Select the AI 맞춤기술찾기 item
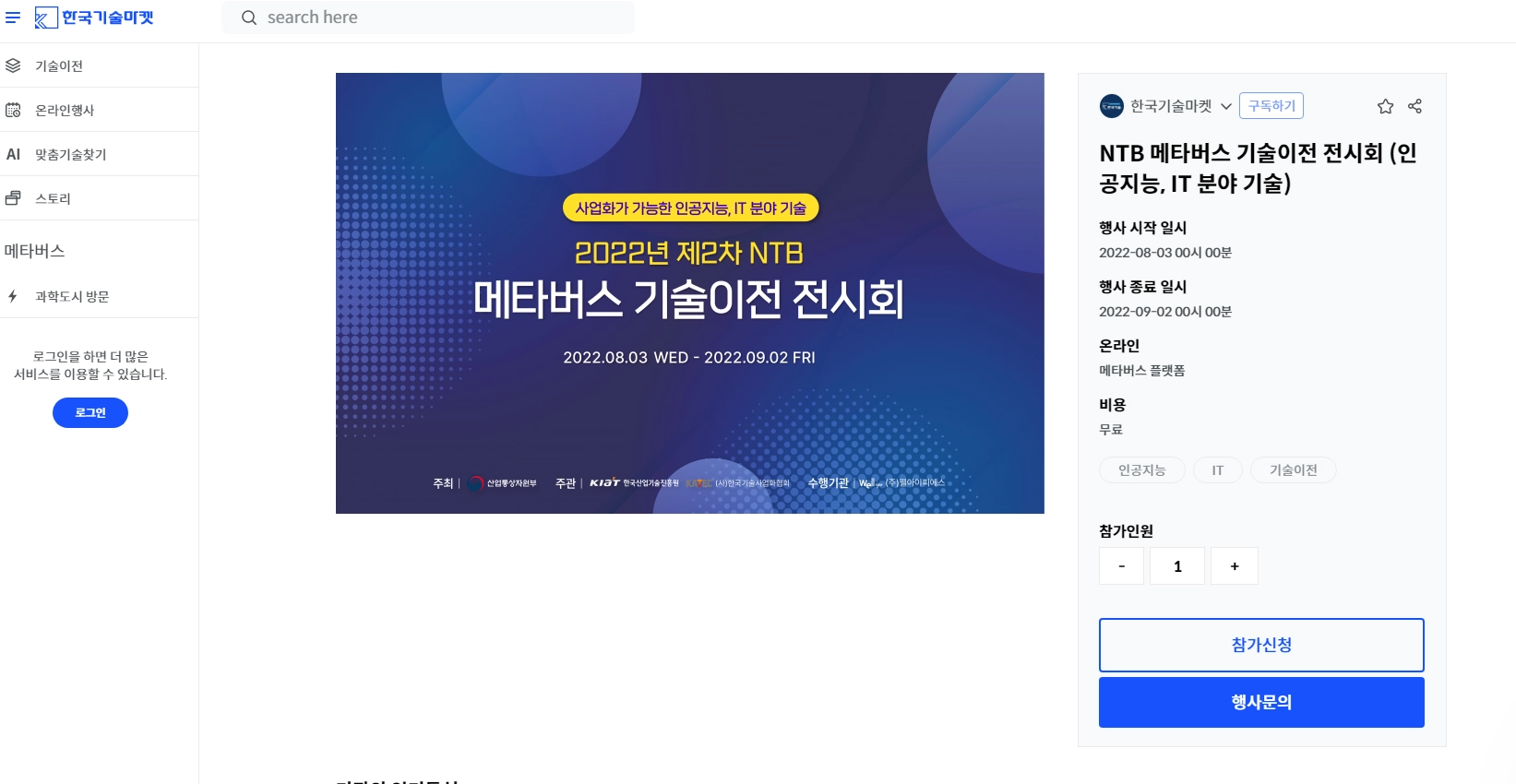The width and height of the screenshot is (1516, 784). [x=100, y=154]
